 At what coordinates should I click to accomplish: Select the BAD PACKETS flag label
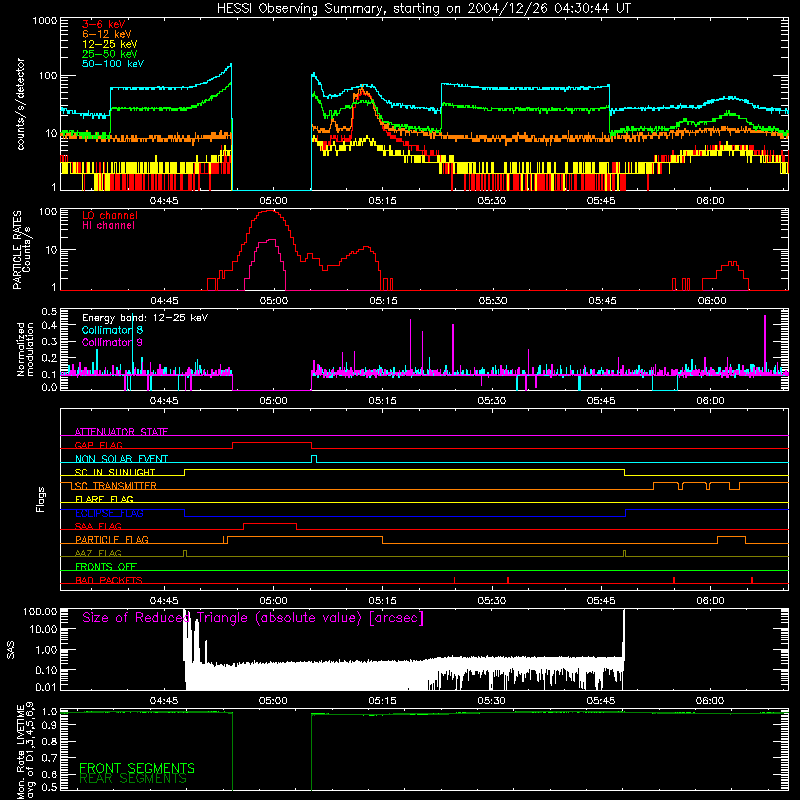click(109, 580)
